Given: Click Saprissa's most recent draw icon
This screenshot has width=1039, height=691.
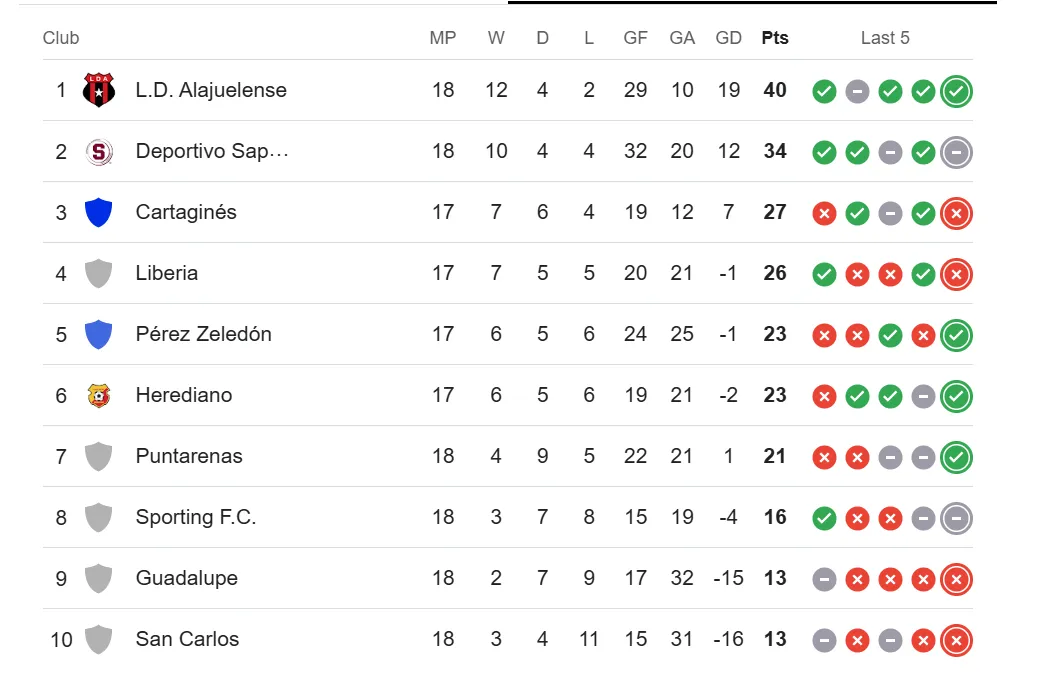Looking at the screenshot, I should [956, 152].
